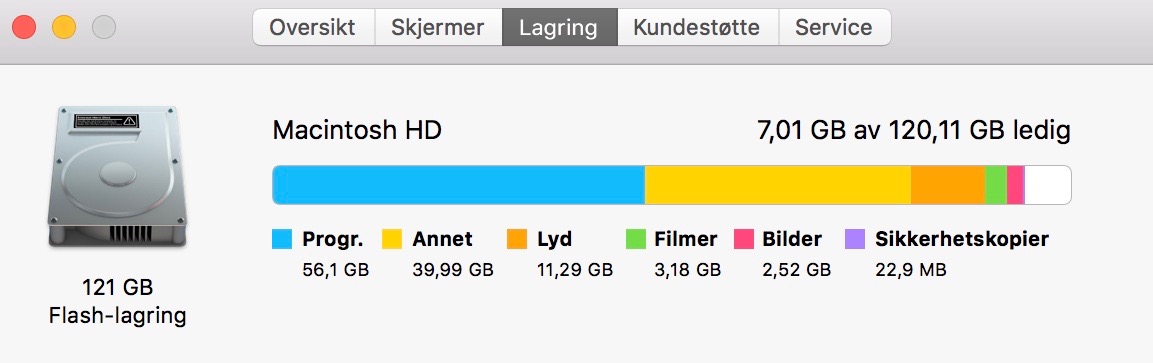Viewport: 1153px width, 363px height.
Task: Click the blue Progr. legend swatch
Action: pos(282,239)
